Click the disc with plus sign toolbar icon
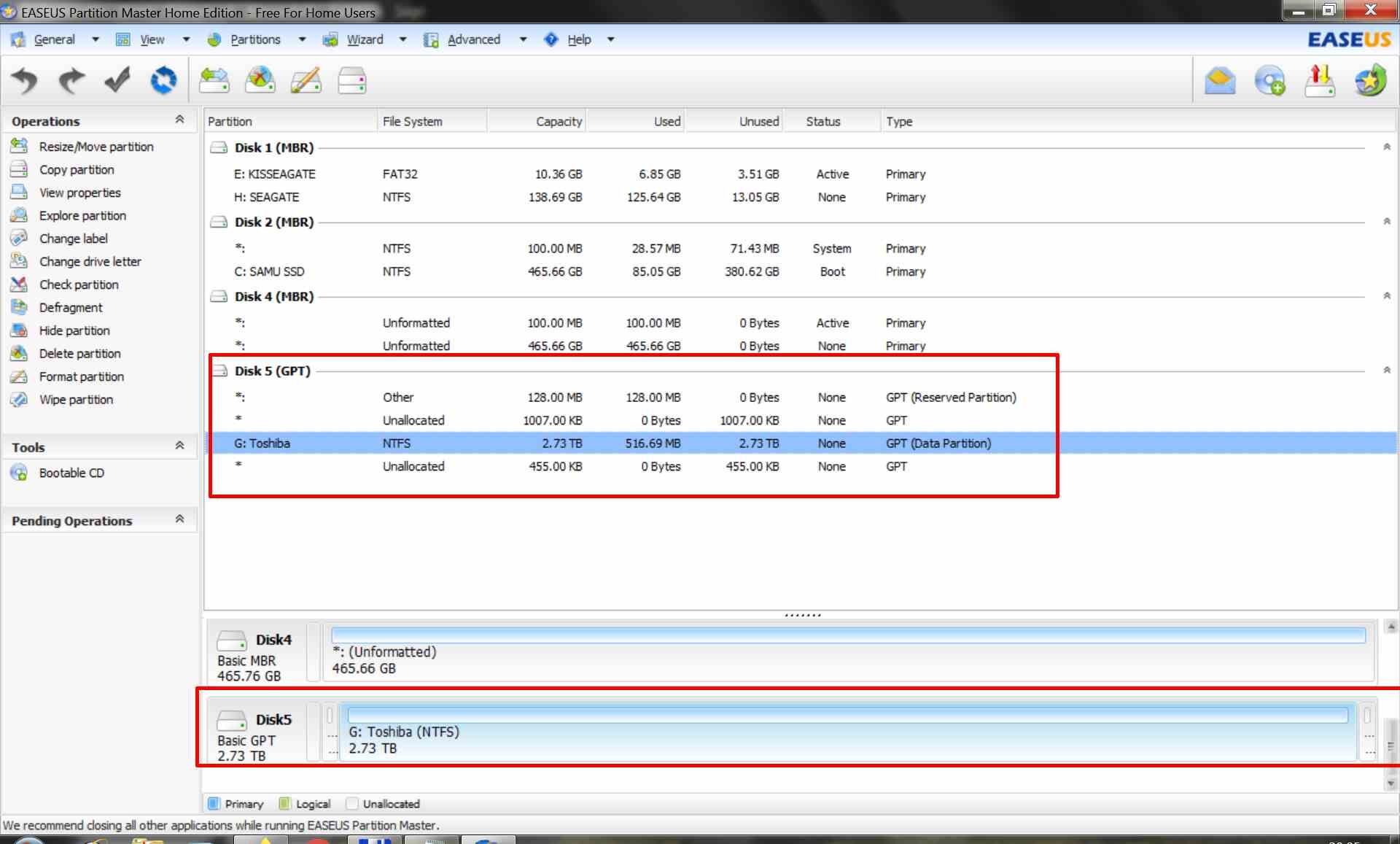Viewport: 1400px width, 844px height. click(x=1269, y=80)
